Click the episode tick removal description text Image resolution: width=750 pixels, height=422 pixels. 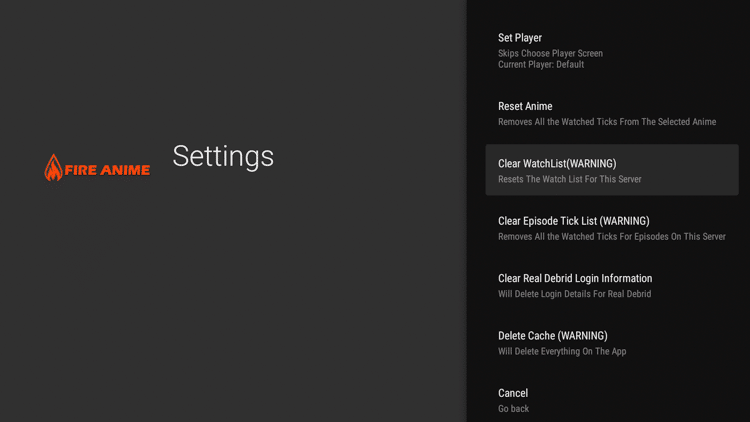[611, 237]
